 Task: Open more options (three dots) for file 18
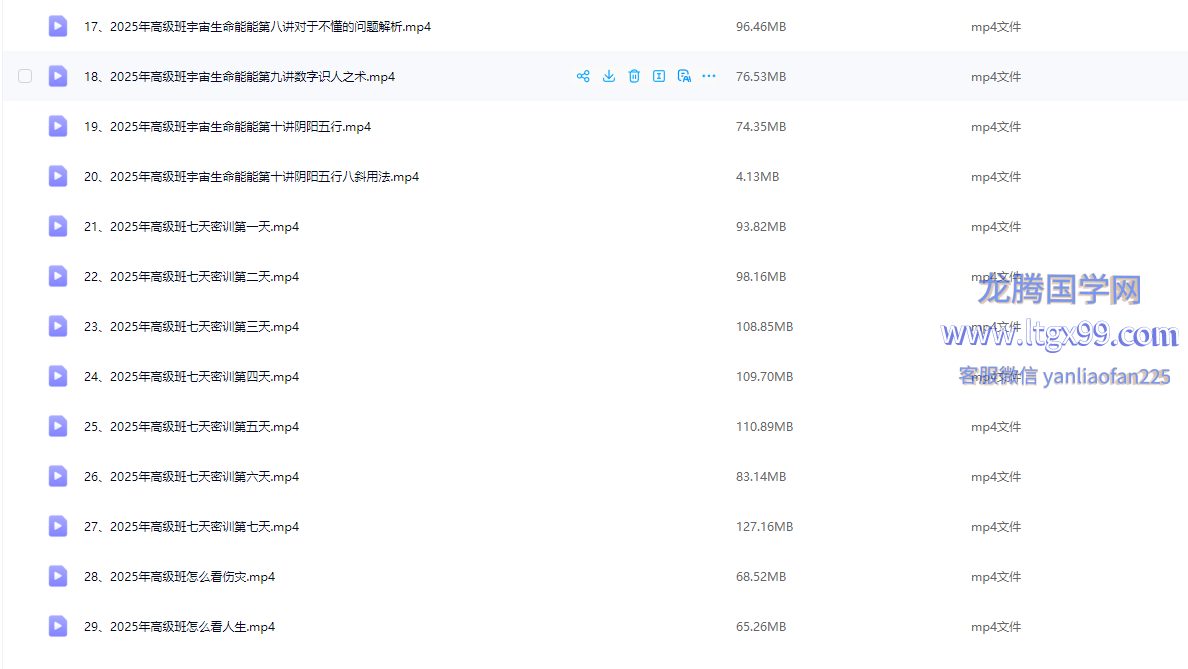(709, 76)
